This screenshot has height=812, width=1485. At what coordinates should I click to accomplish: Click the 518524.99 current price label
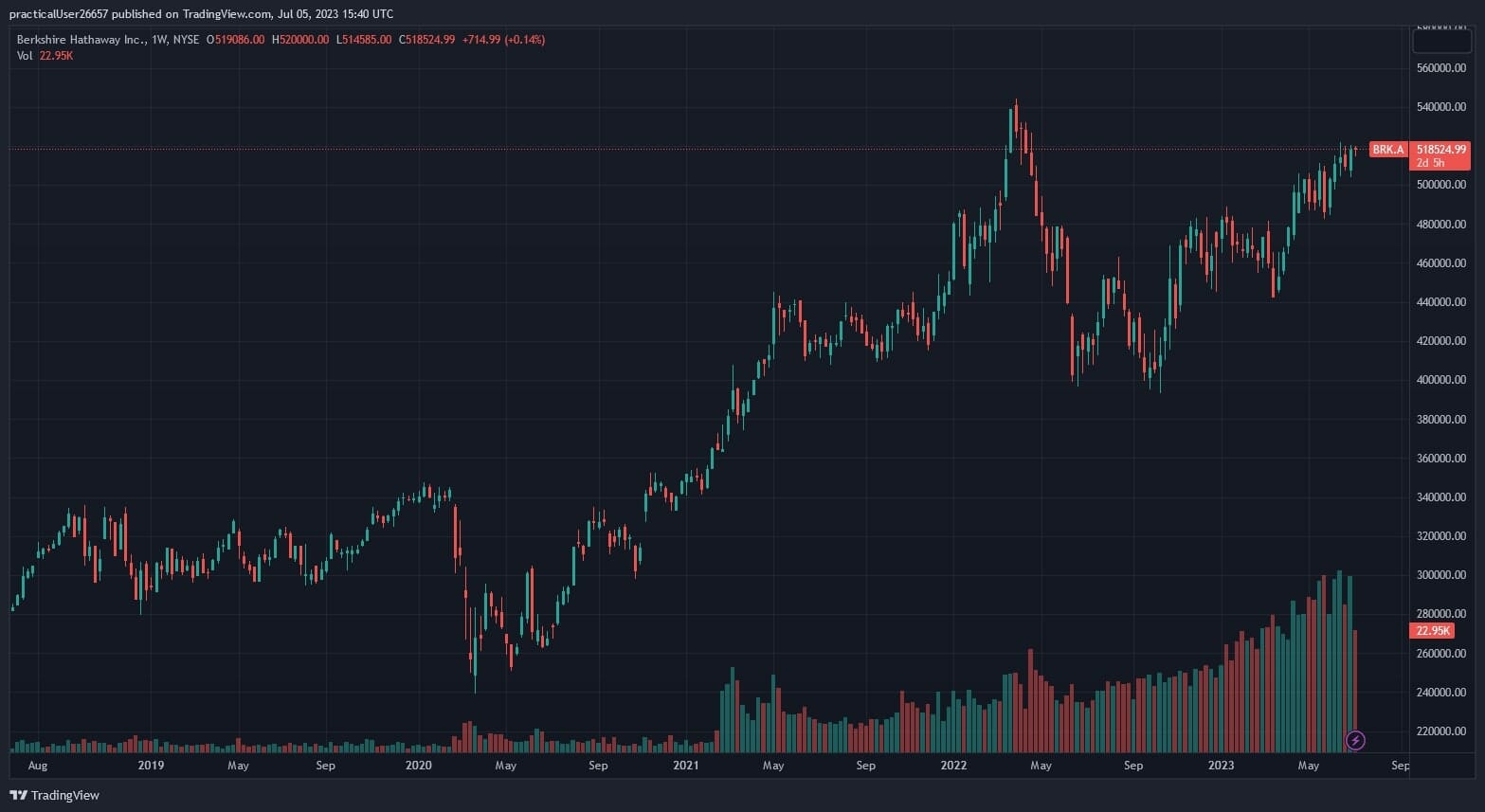1440,150
